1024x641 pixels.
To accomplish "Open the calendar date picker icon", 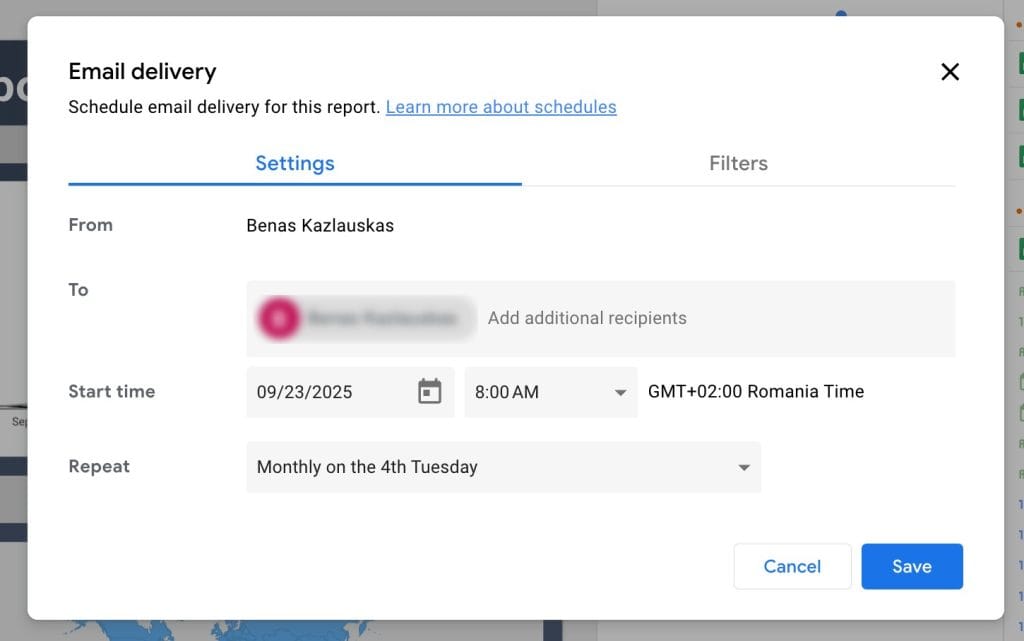I will pos(429,392).
